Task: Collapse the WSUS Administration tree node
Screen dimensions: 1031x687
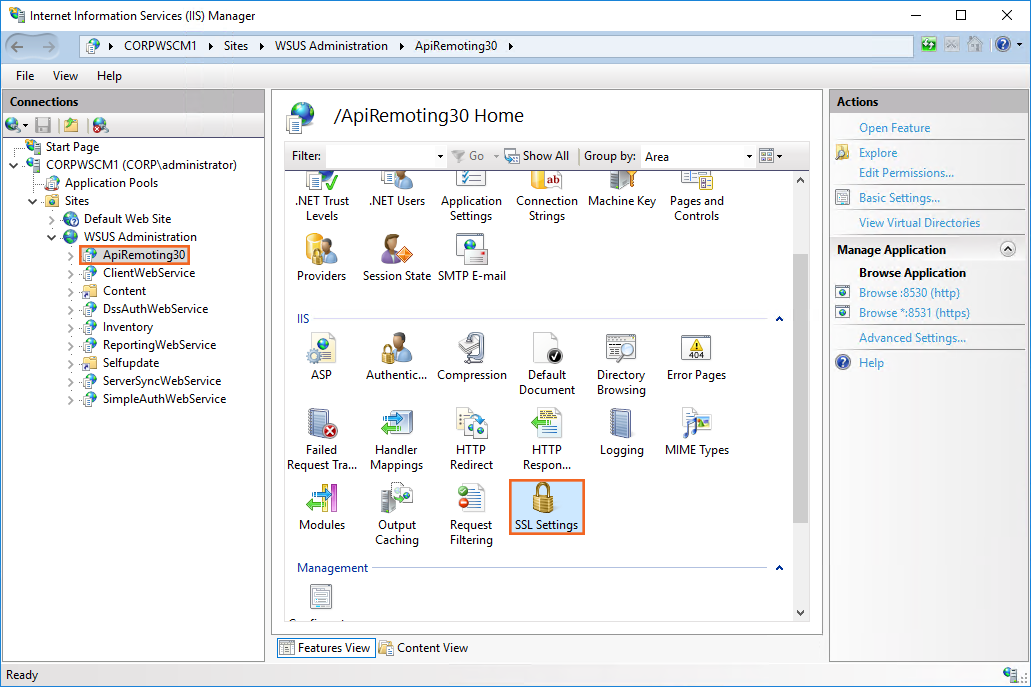Action: 53,237
